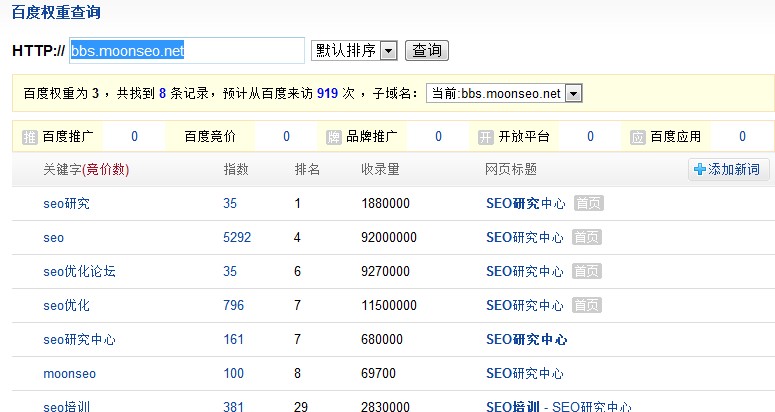Click 首页 badge in seo研究 row
The image size is (775, 412).
(x=588, y=204)
